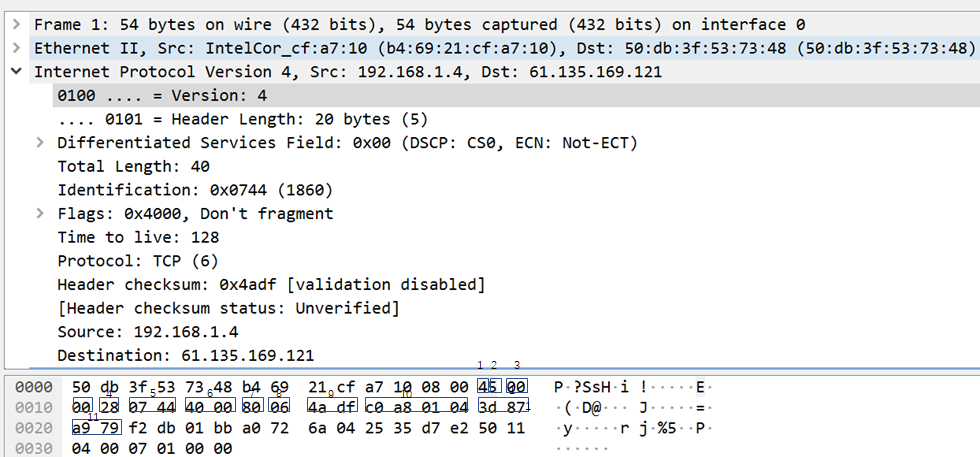980x457 pixels.
Task: Expand the Differentiated Services Field row
Action: pos(40,143)
